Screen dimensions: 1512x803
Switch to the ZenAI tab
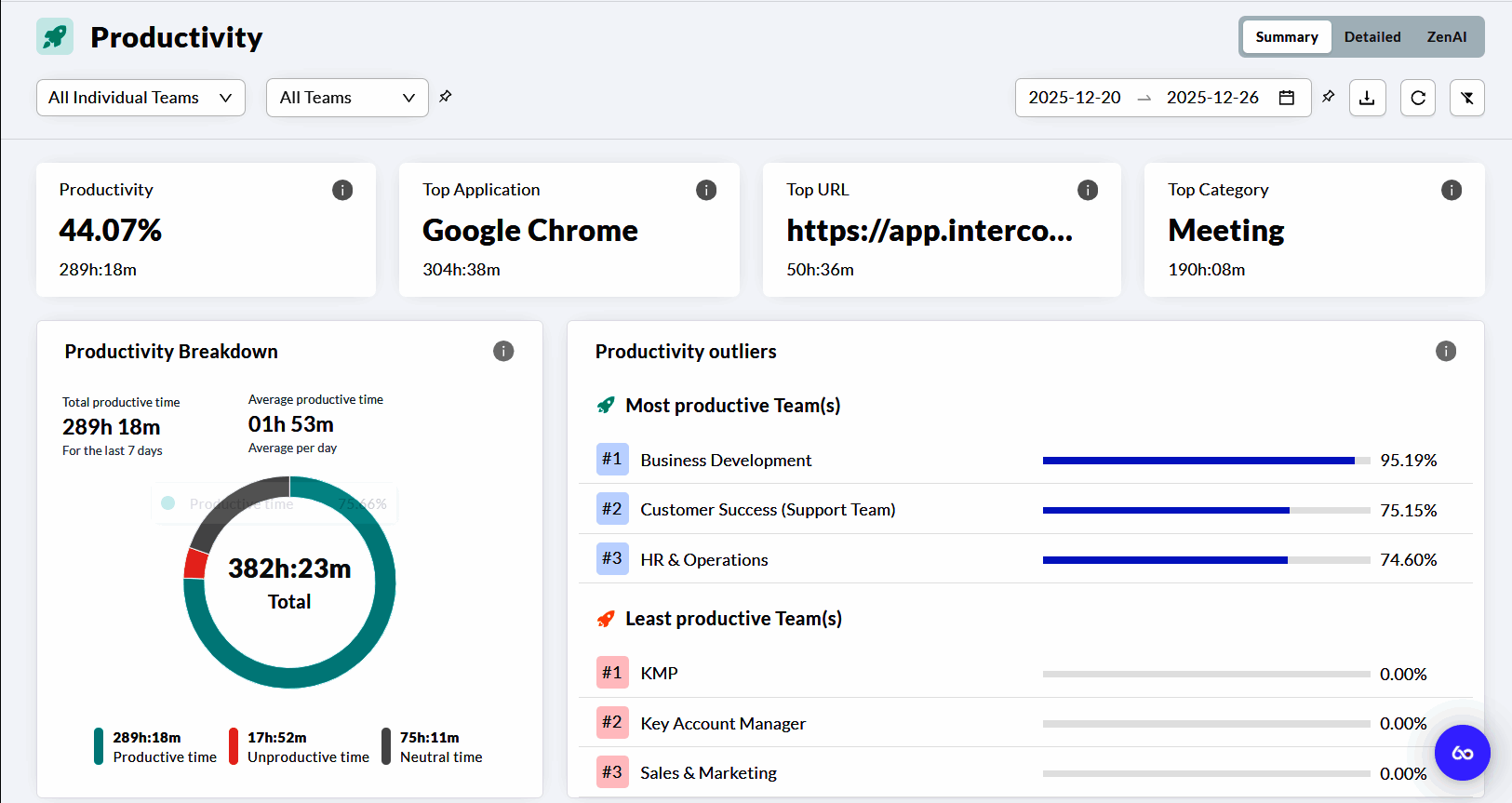(1446, 37)
